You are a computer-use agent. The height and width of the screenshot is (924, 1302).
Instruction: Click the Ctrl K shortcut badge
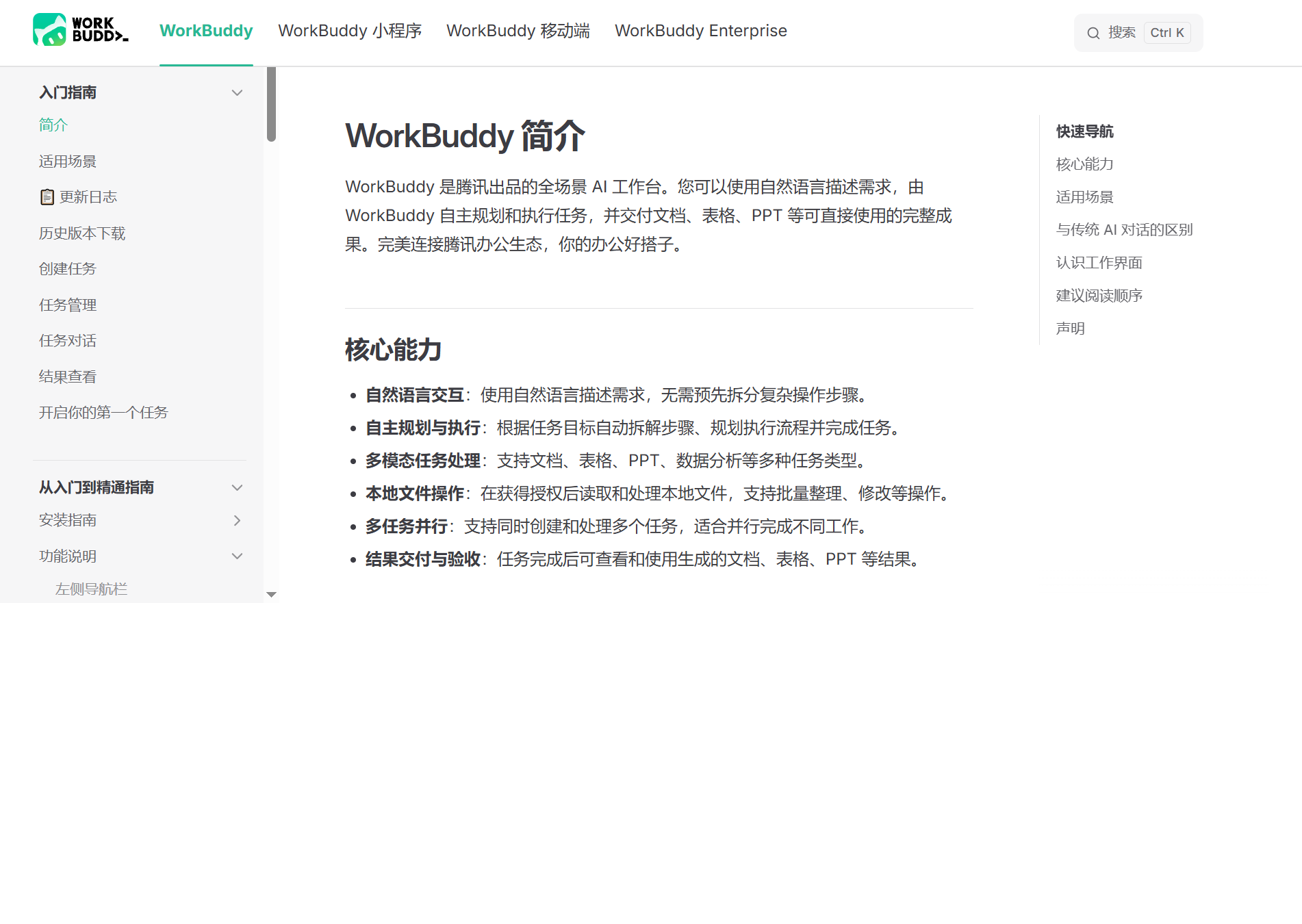click(x=1167, y=33)
